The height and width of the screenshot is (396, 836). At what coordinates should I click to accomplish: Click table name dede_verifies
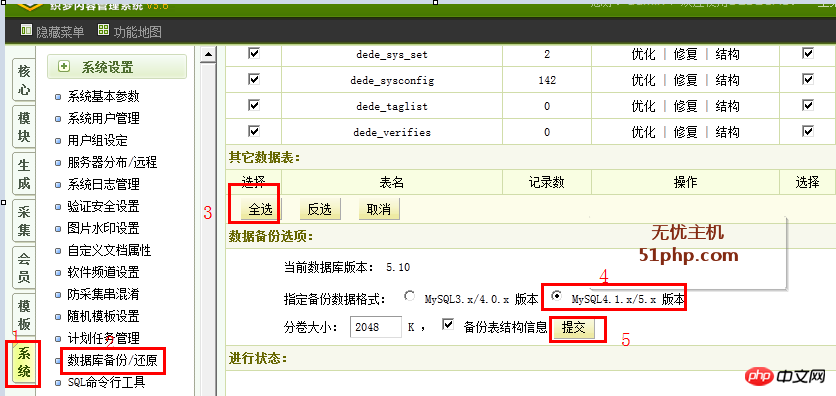[x=392, y=132]
